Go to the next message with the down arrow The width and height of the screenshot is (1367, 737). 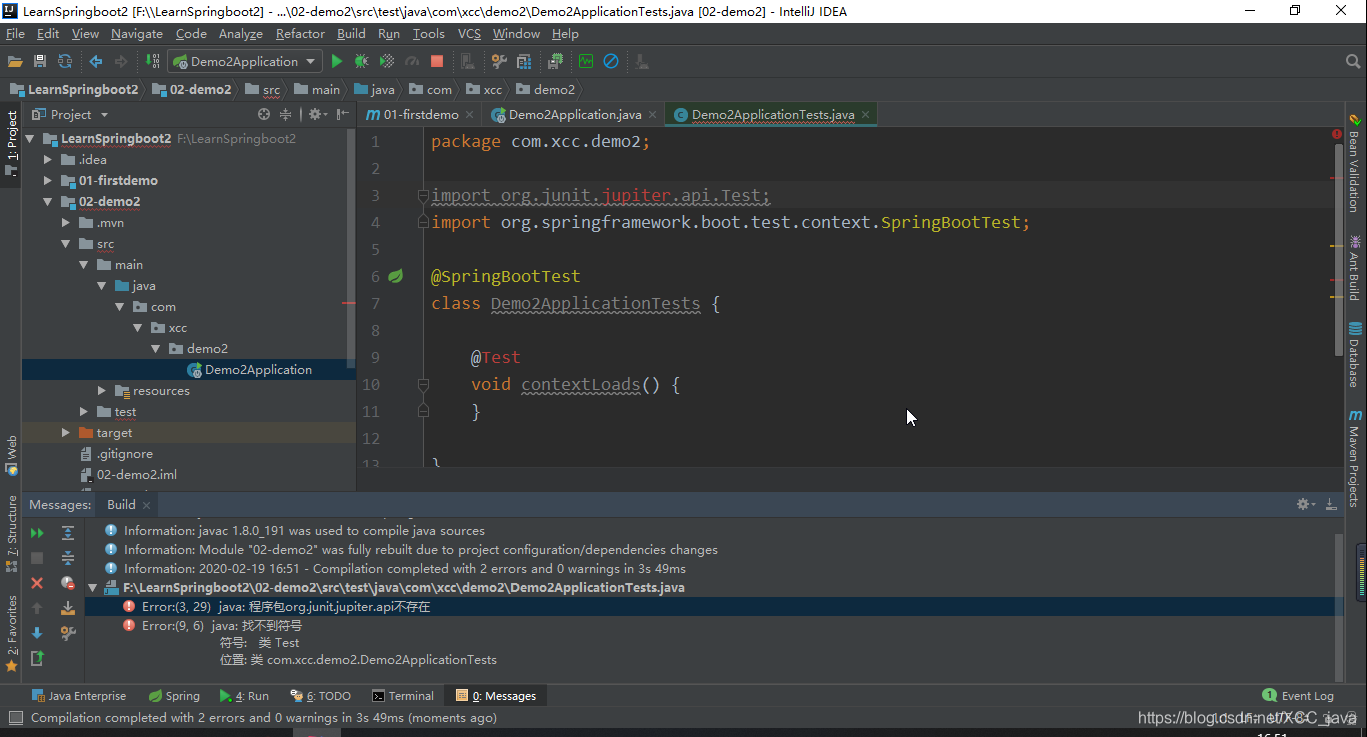pyautogui.click(x=37, y=633)
